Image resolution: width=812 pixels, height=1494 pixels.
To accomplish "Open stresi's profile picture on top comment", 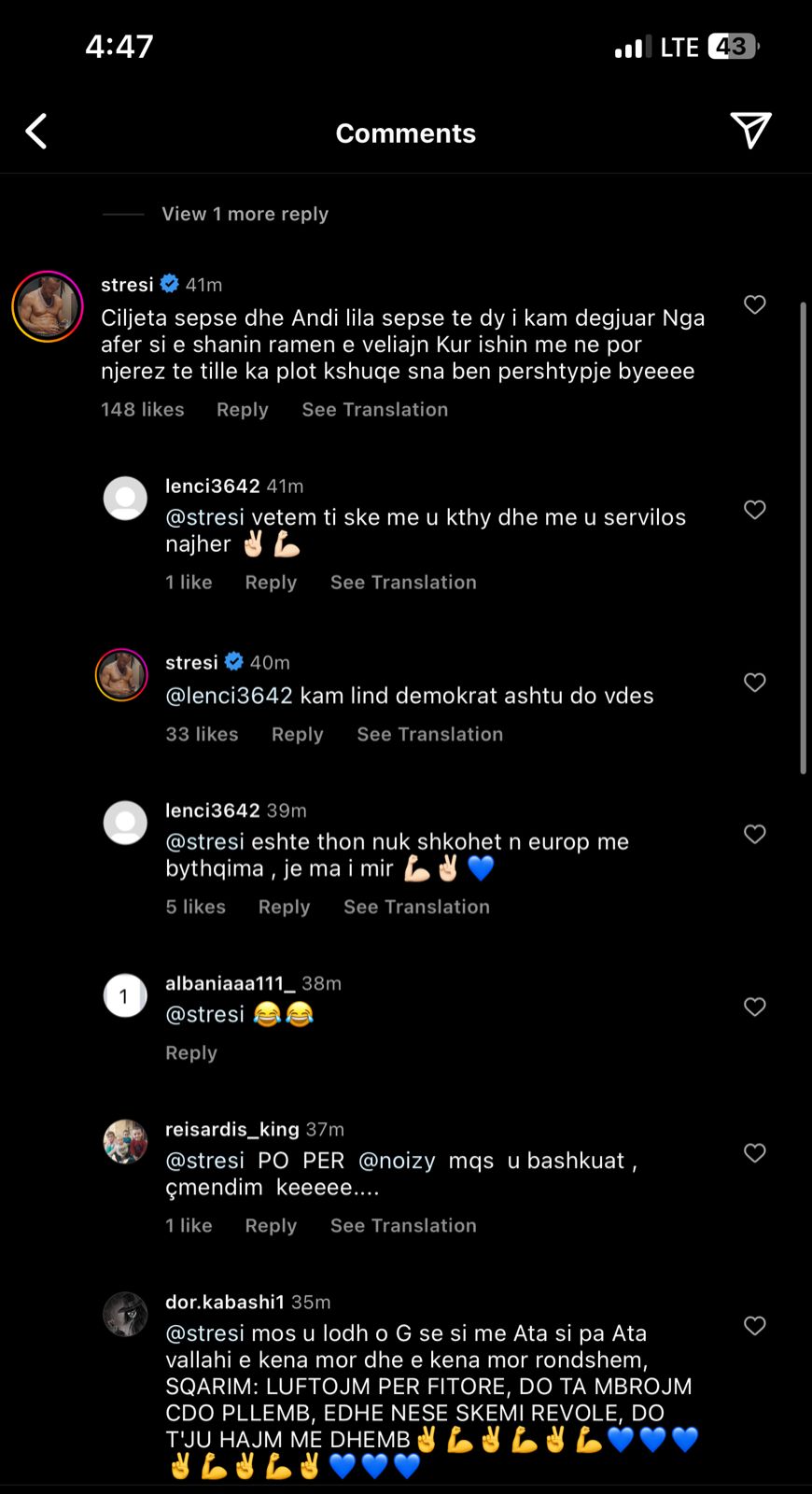I will (48, 306).
